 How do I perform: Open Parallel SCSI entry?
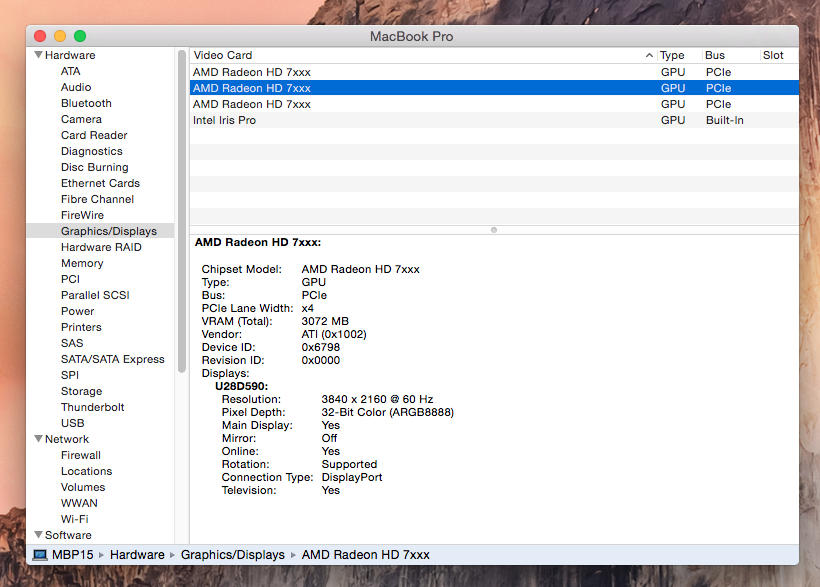click(x=95, y=295)
